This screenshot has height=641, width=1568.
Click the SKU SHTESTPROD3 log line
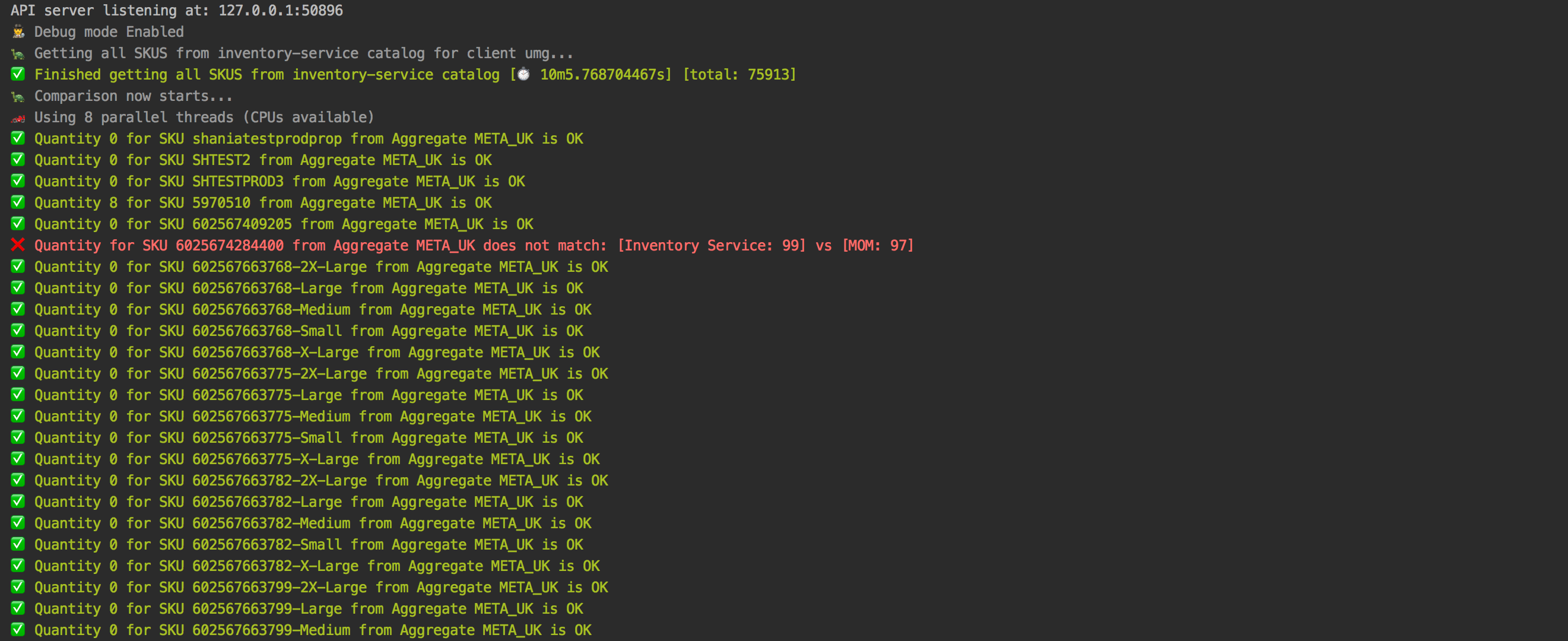pyautogui.click(x=280, y=182)
